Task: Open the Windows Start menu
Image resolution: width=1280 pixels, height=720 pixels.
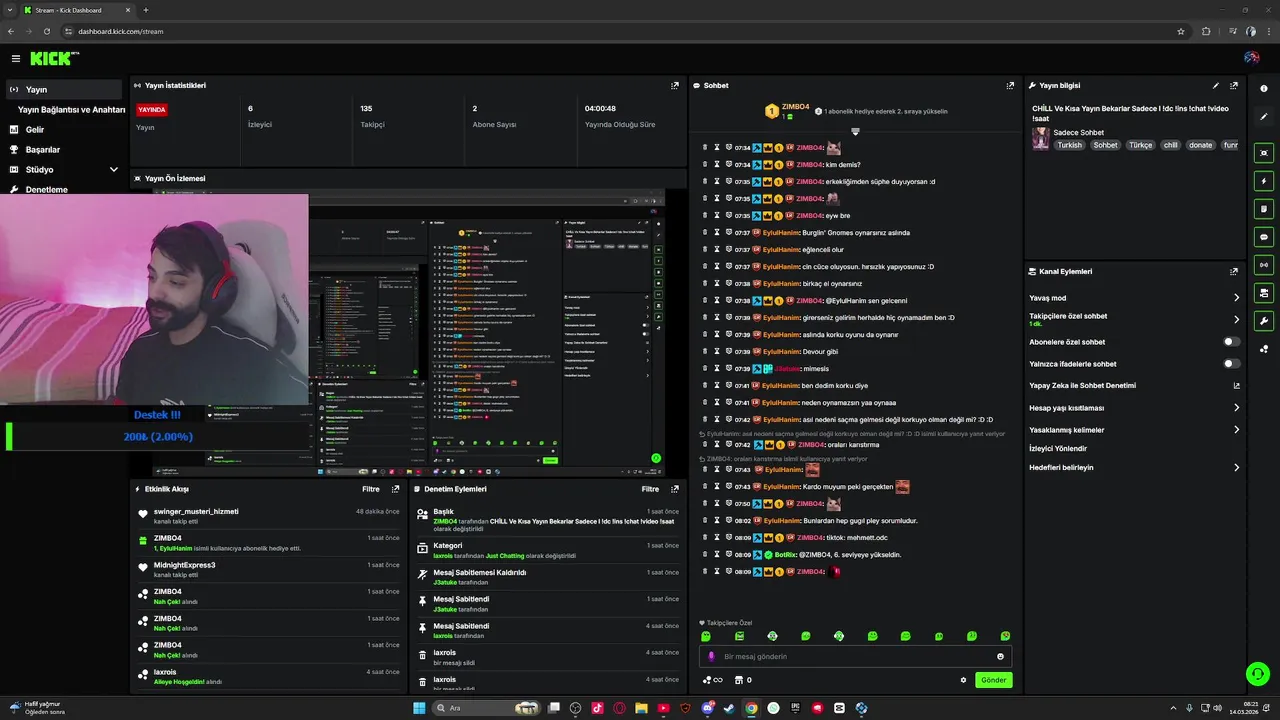Action: point(419,708)
